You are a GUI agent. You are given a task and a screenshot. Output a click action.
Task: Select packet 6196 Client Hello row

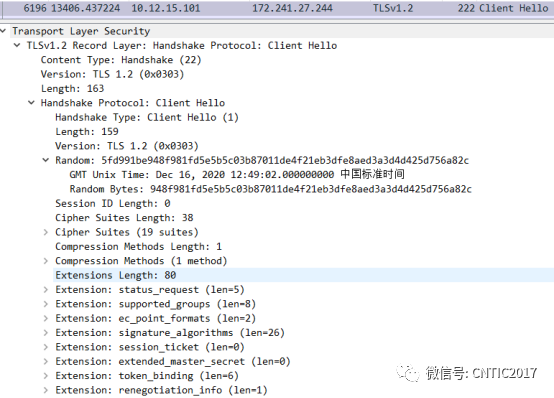point(277,8)
